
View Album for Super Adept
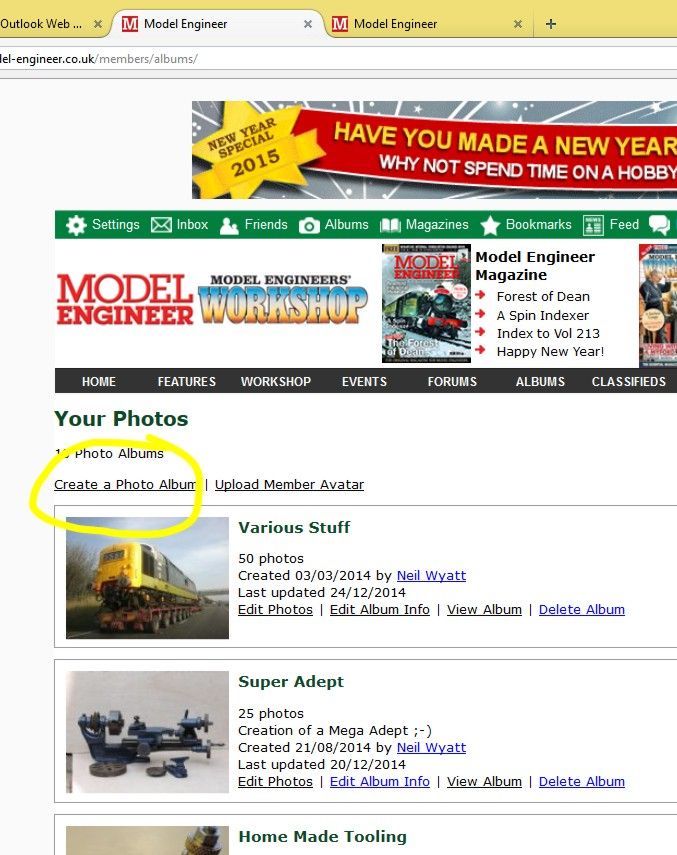pyautogui.click(x=484, y=781)
